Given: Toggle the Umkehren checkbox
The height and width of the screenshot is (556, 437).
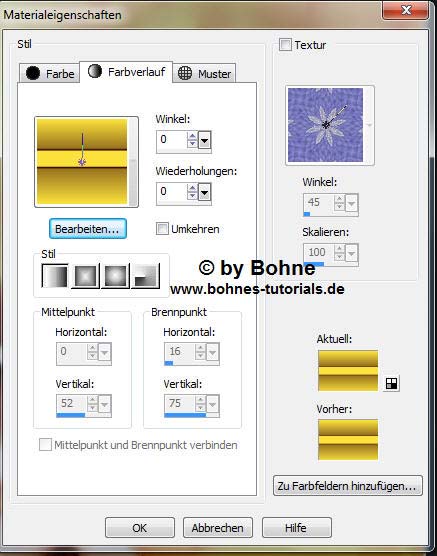Looking at the screenshot, I should (x=162, y=229).
